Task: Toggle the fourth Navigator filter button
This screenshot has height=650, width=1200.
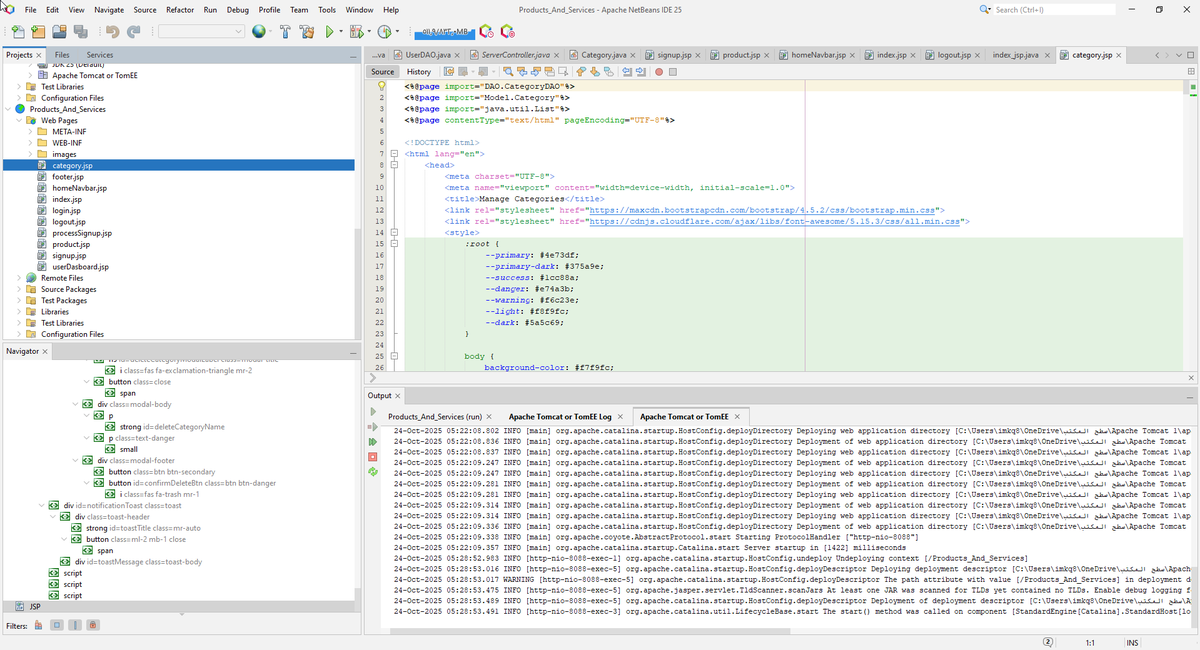Action: 93,625
